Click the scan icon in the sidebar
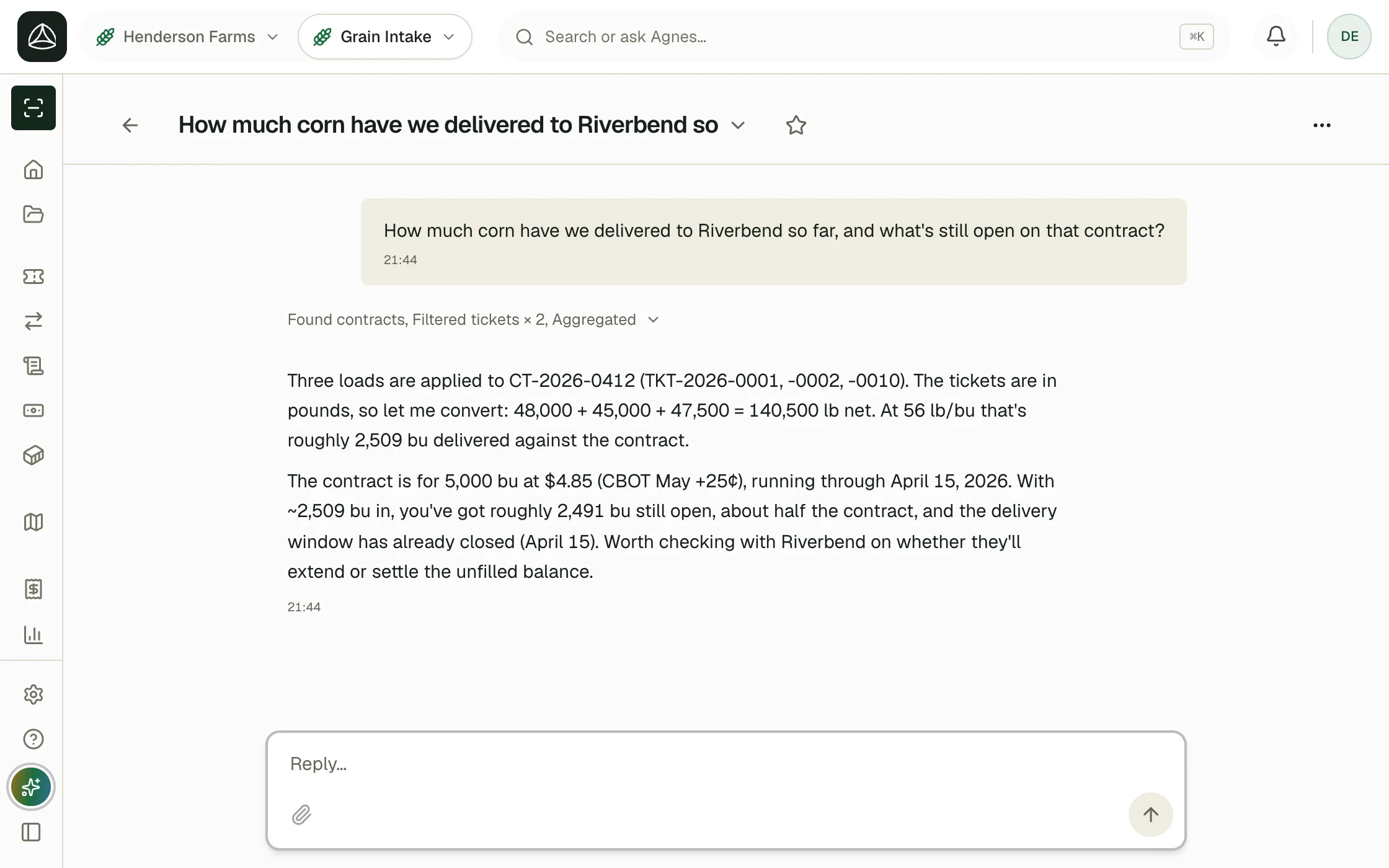 click(x=33, y=108)
